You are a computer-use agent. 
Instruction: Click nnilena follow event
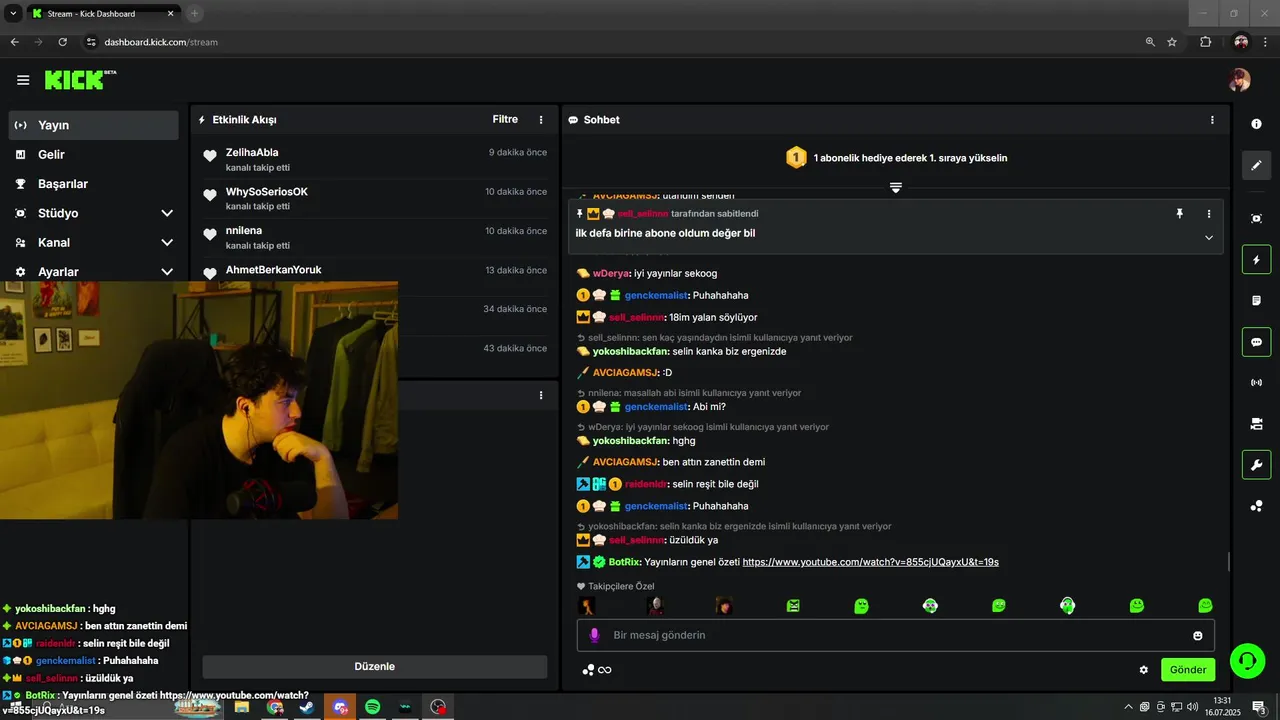tap(375, 237)
